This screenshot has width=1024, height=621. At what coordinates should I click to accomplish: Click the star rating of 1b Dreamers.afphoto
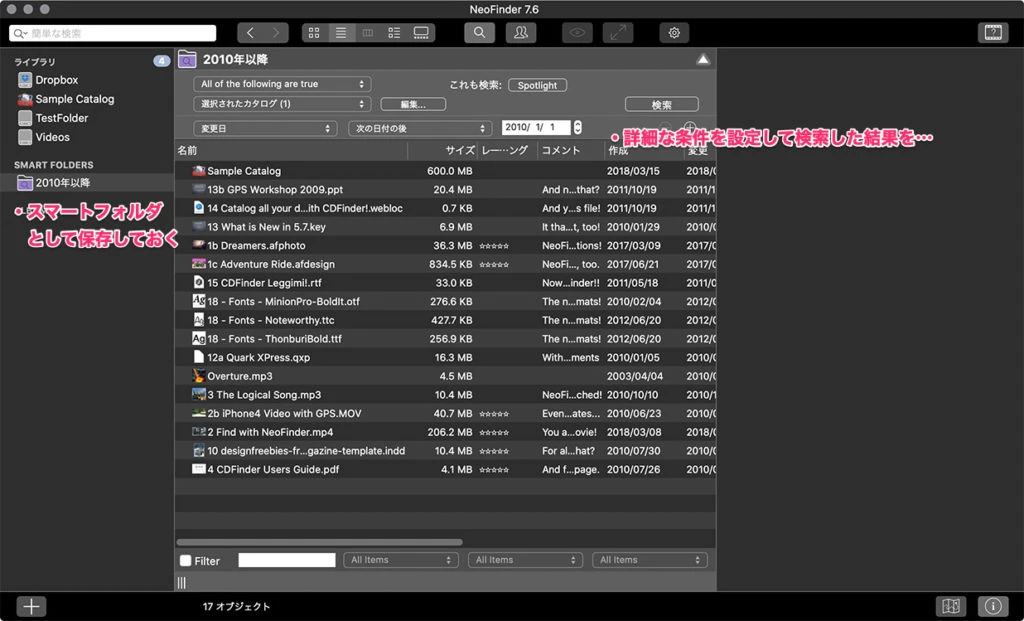[494, 246]
